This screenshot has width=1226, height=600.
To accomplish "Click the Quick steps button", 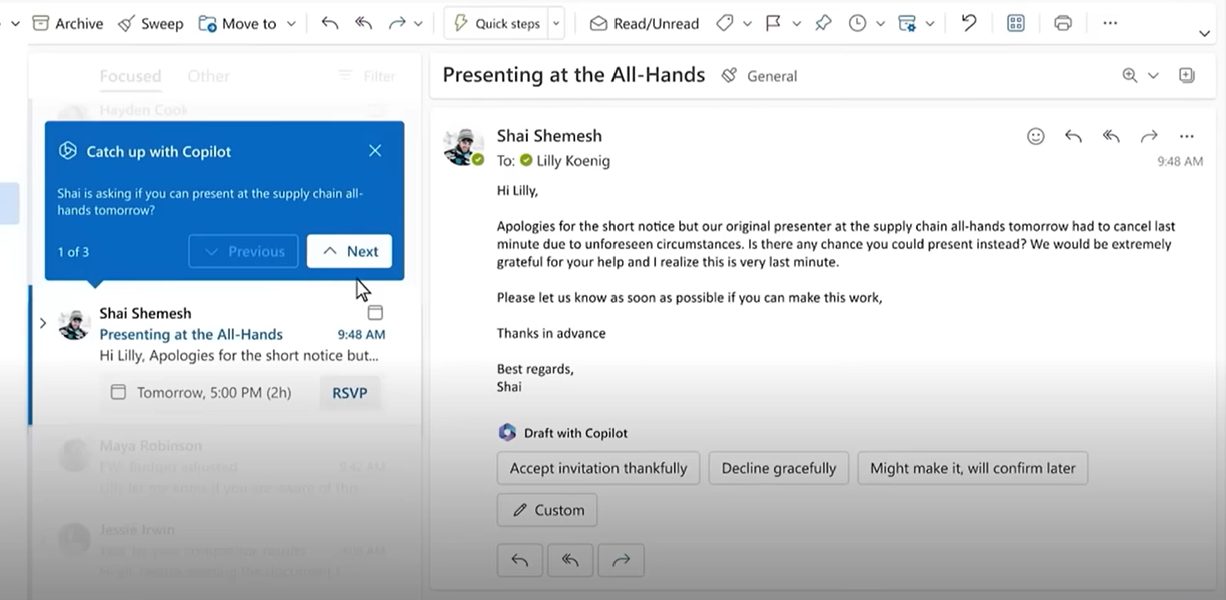I will pos(496,23).
